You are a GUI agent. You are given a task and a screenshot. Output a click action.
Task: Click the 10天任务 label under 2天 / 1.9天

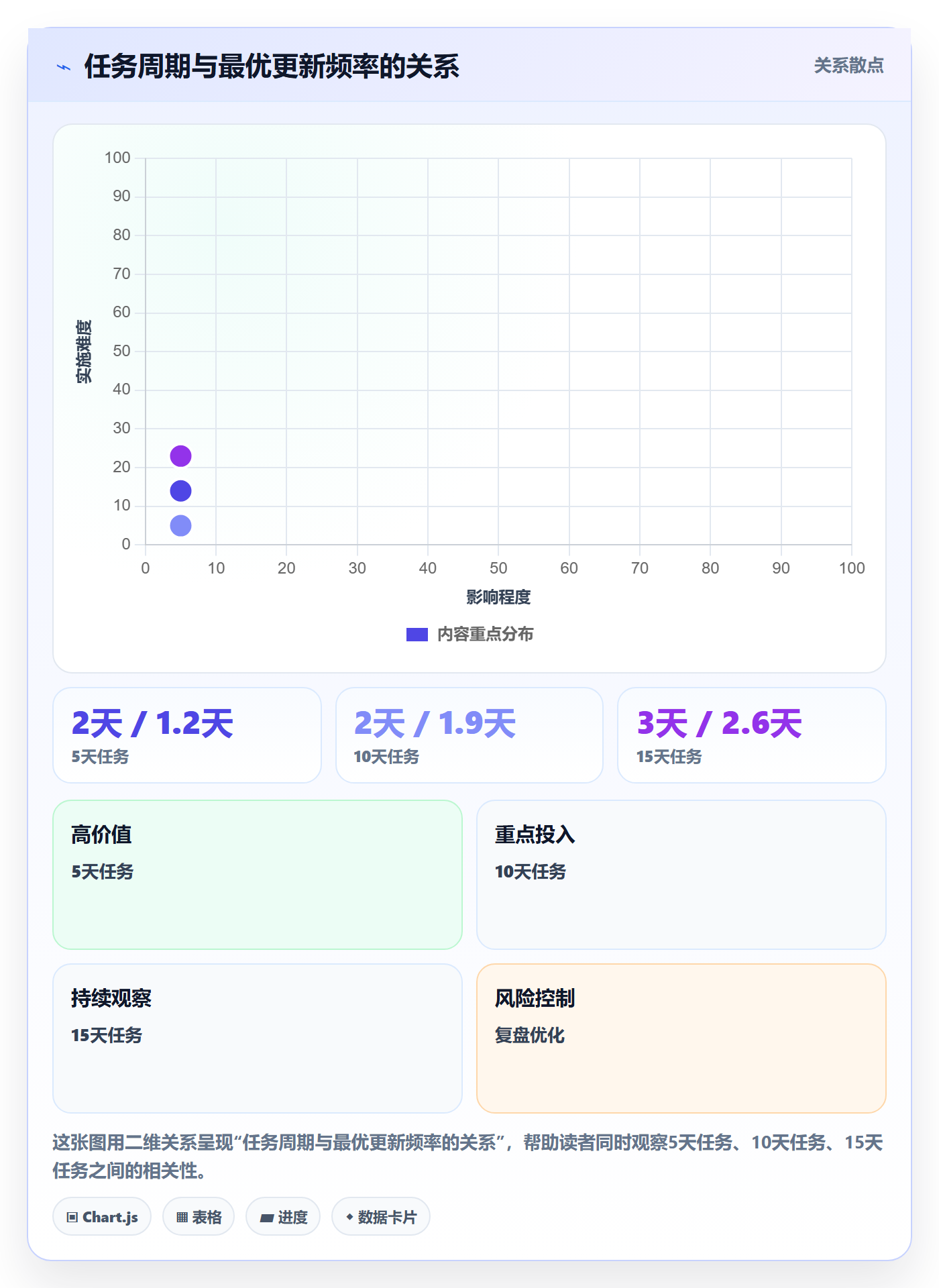(386, 757)
